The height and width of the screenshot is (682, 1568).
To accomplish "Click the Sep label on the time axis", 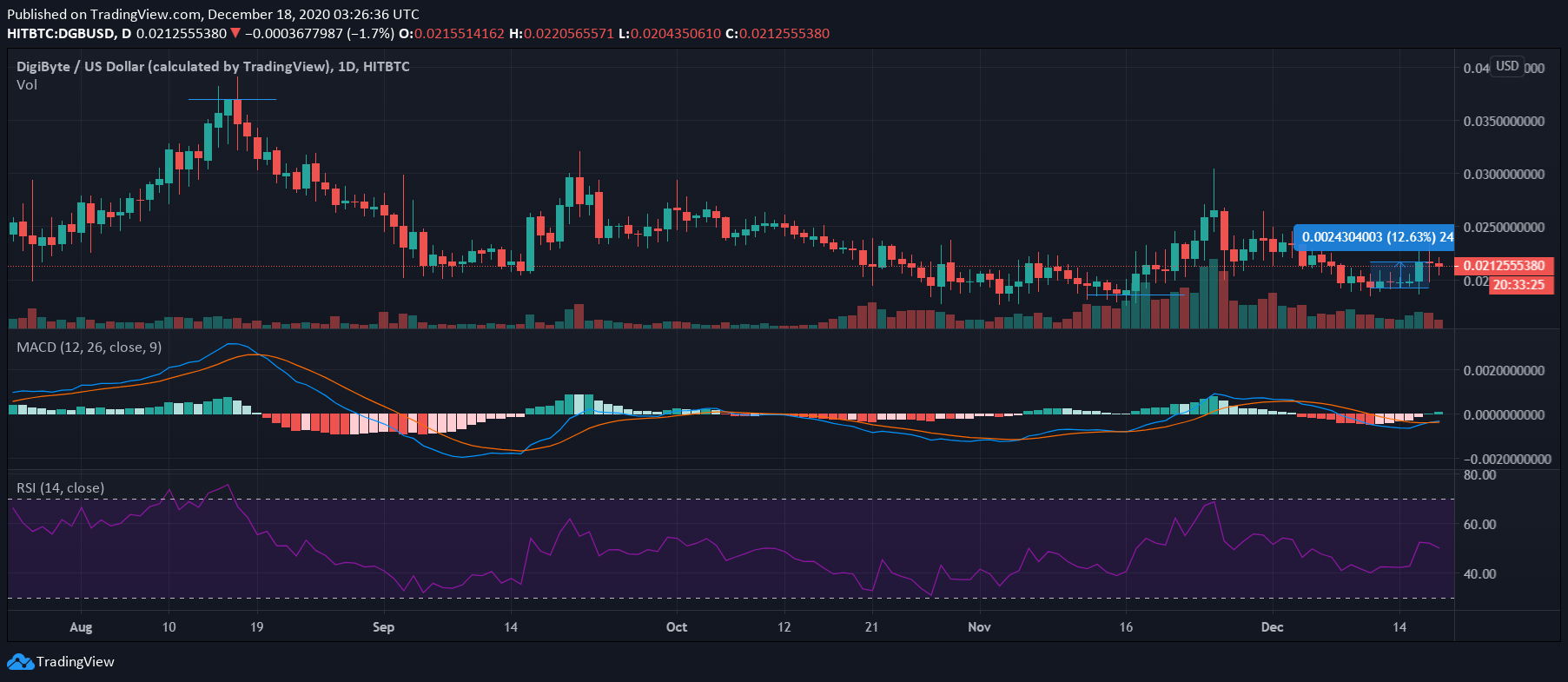I will point(383,626).
